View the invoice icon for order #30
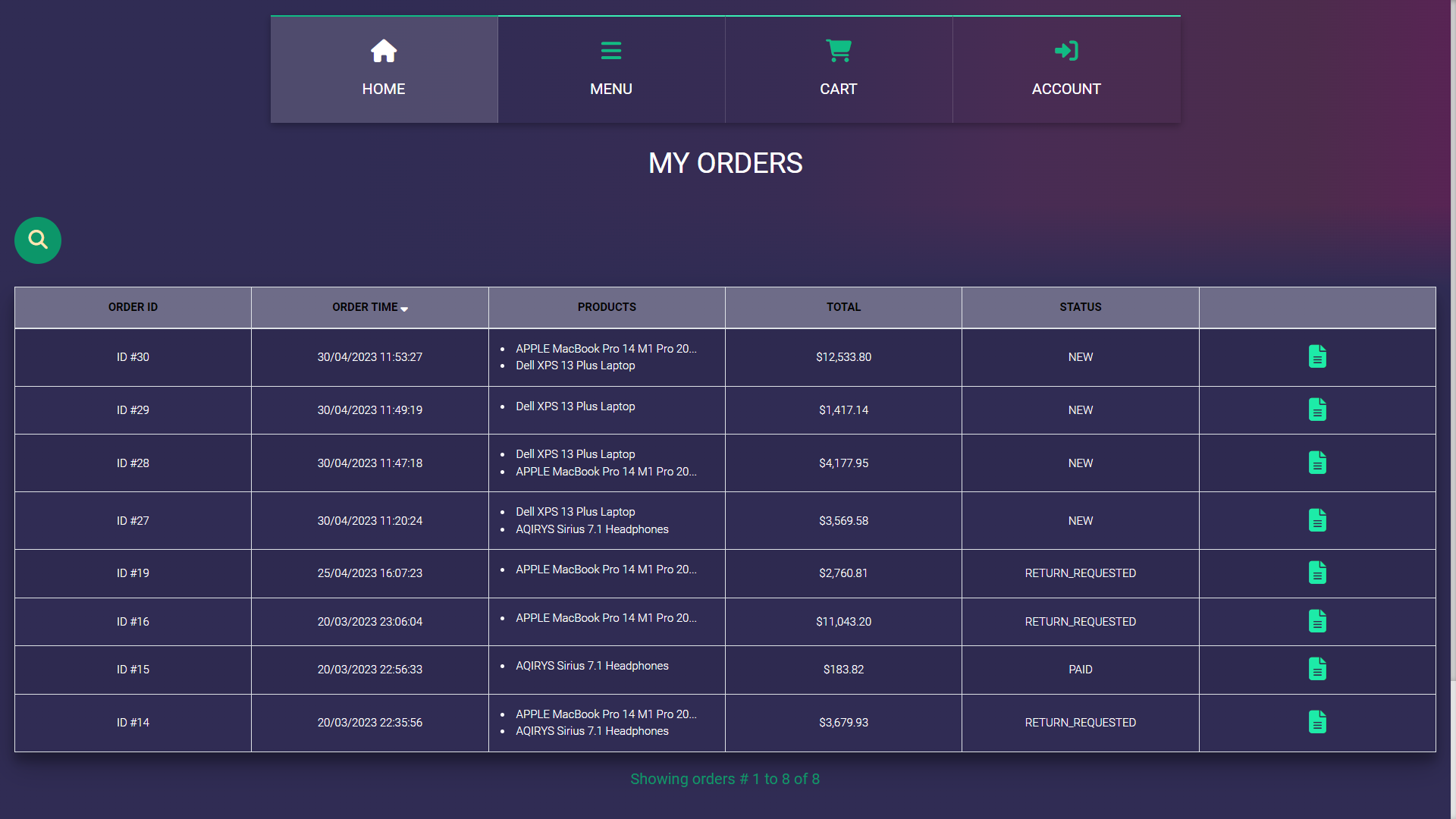This screenshot has width=1456, height=819. click(1317, 356)
